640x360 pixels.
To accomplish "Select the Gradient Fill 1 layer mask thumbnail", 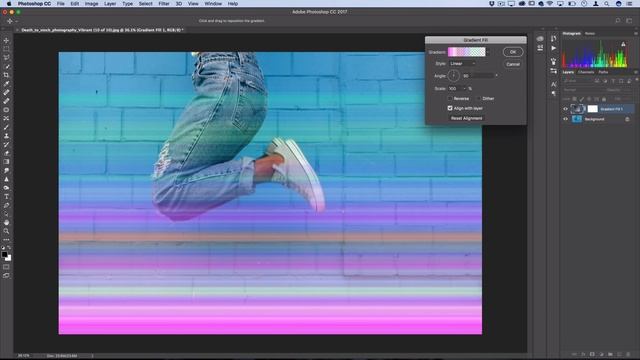I will pos(592,109).
